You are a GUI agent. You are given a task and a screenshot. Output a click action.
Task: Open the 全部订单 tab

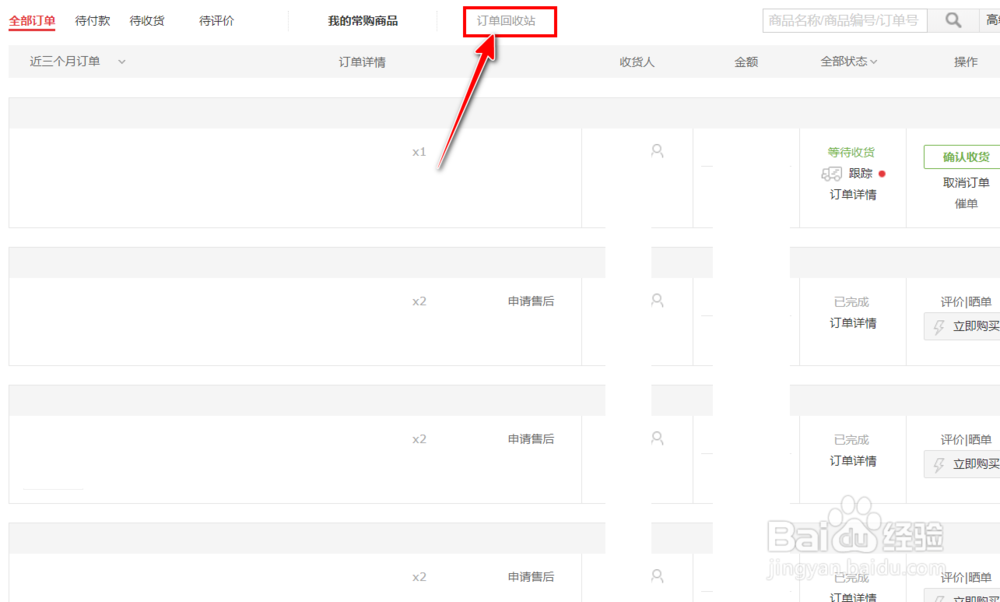pos(32,21)
